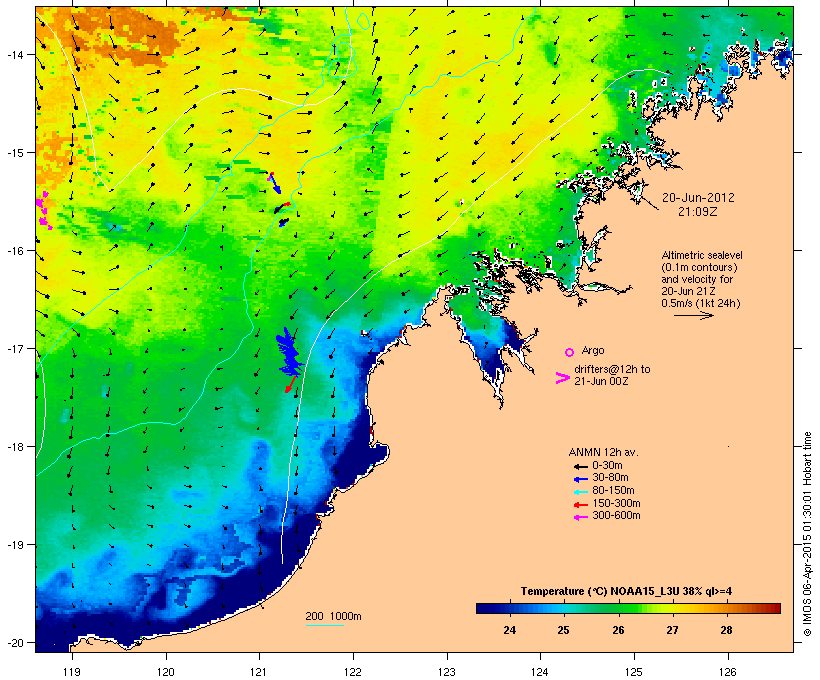Screen dimensions: 820x680
Task: Click the latitude axis label -20
Action: pyautogui.click(x=14, y=642)
